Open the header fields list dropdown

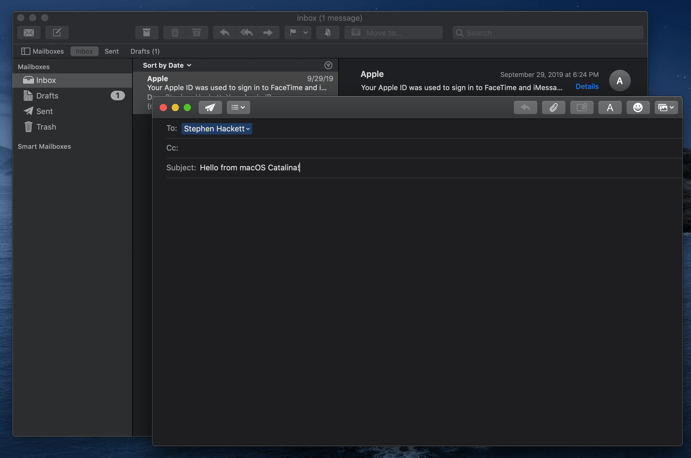(x=238, y=108)
